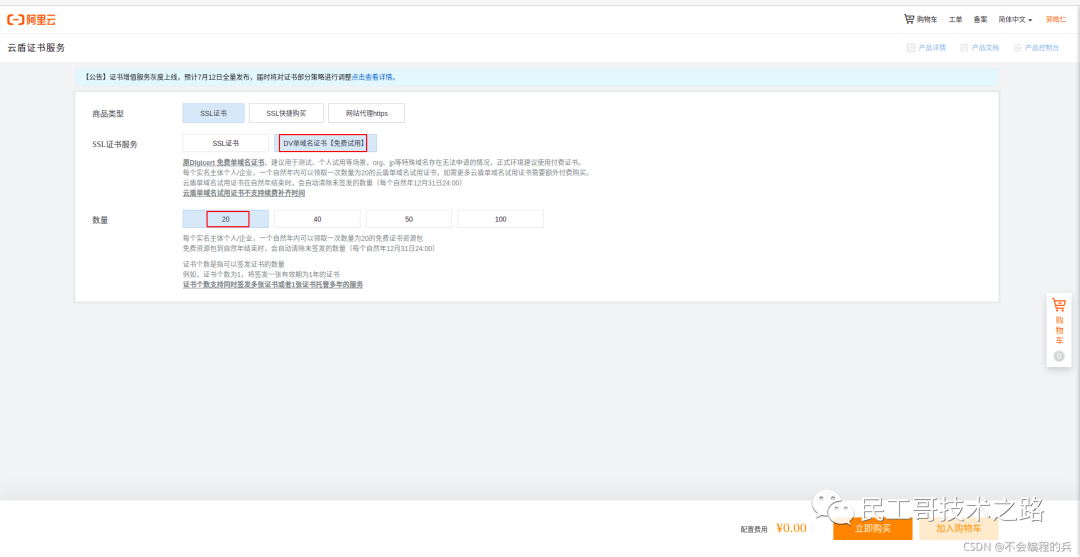Click the 产品详情 document icon
Image resolution: width=1080 pixels, height=557 pixels.
click(911, 48)
